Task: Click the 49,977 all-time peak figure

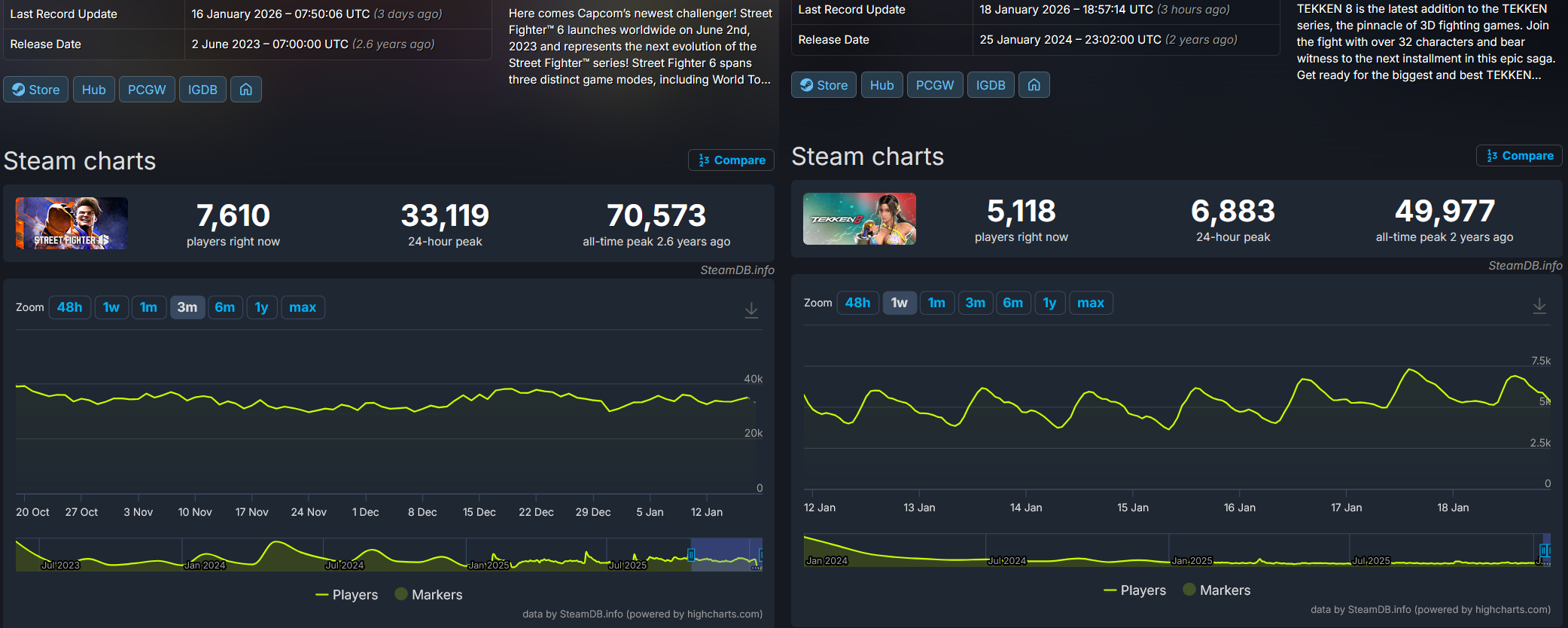Action: point(1445,212)
